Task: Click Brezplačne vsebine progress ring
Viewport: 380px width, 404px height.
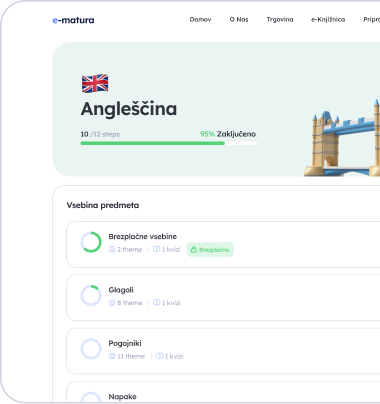Action: (x=91, y=242)
